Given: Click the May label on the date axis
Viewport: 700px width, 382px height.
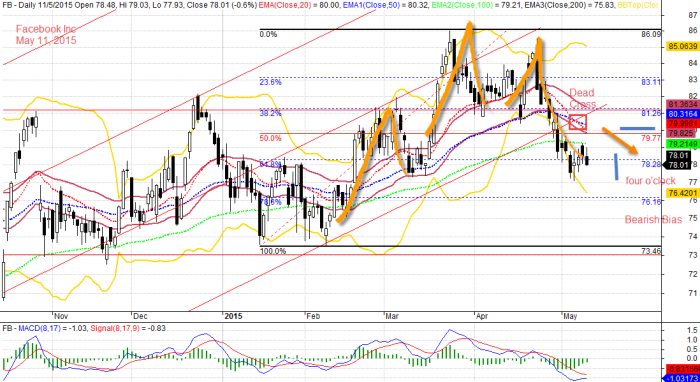Looking at the screenshot, I should 570,316.
